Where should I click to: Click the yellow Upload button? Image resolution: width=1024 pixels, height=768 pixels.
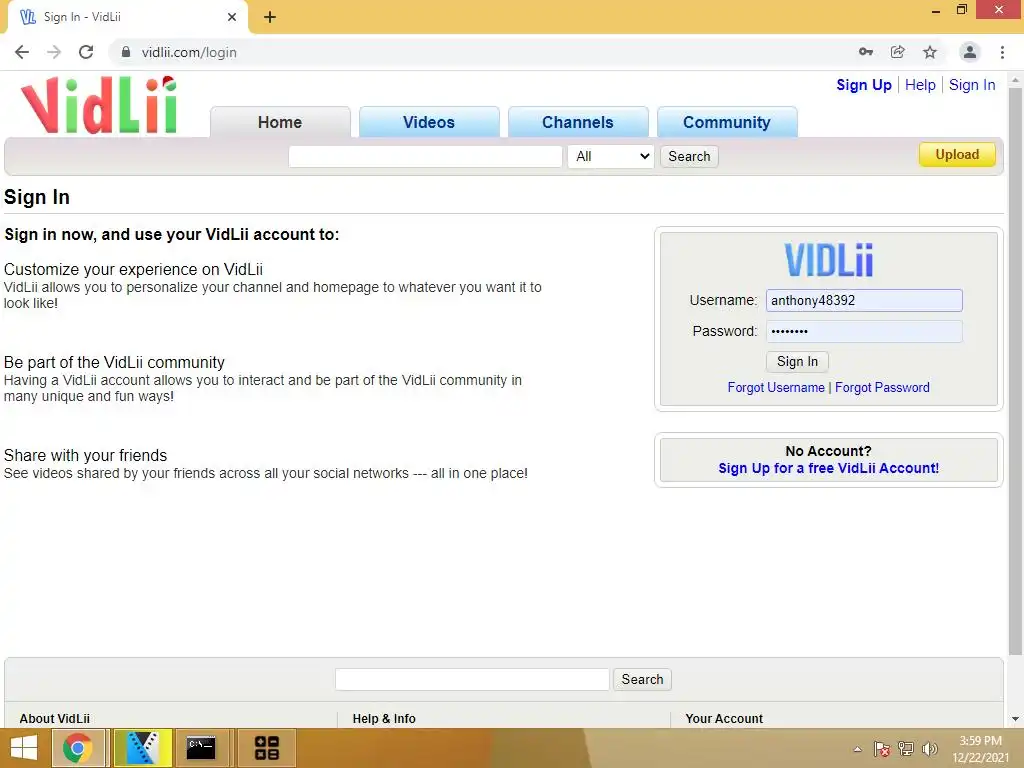click(x=957, y=155)
